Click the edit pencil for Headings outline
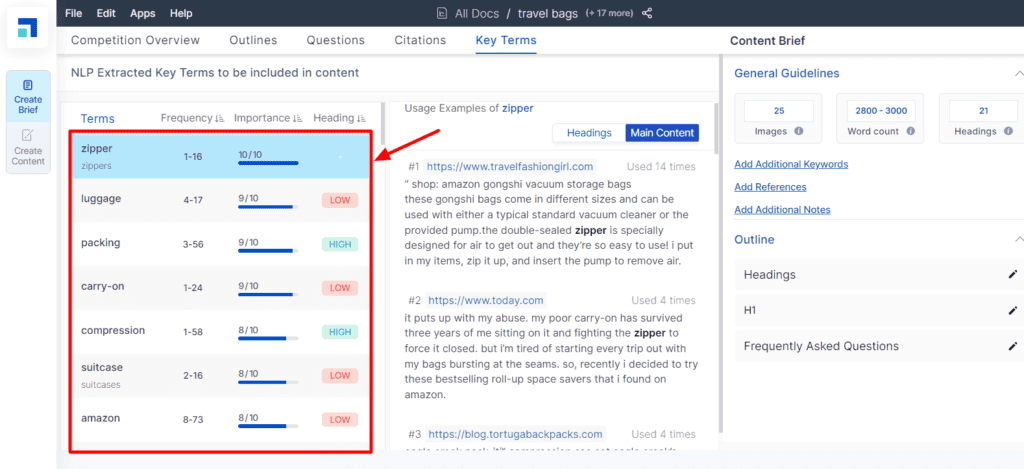The height and width of the screenshot is (469, 1024). 1012,274
